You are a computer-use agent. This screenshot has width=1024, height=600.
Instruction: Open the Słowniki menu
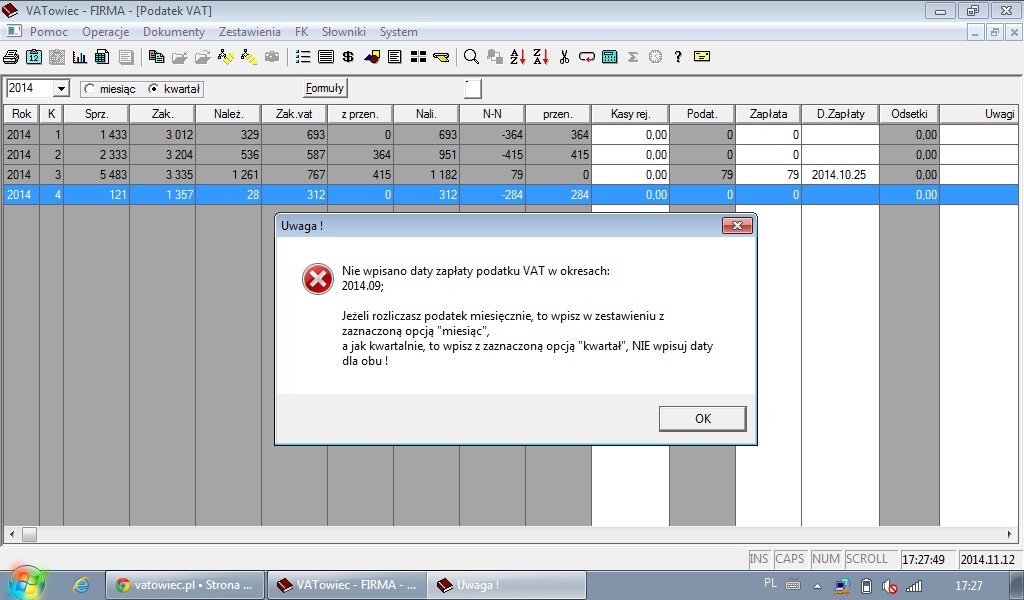343,32
